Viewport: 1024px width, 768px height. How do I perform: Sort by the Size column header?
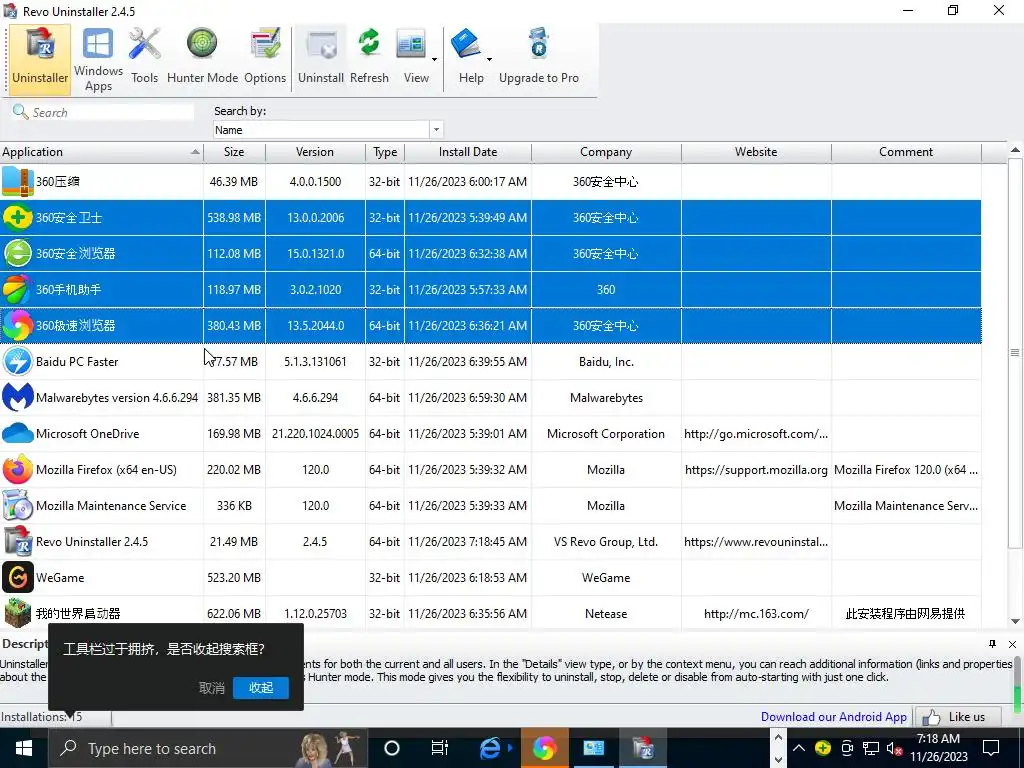tap(234, 152)
